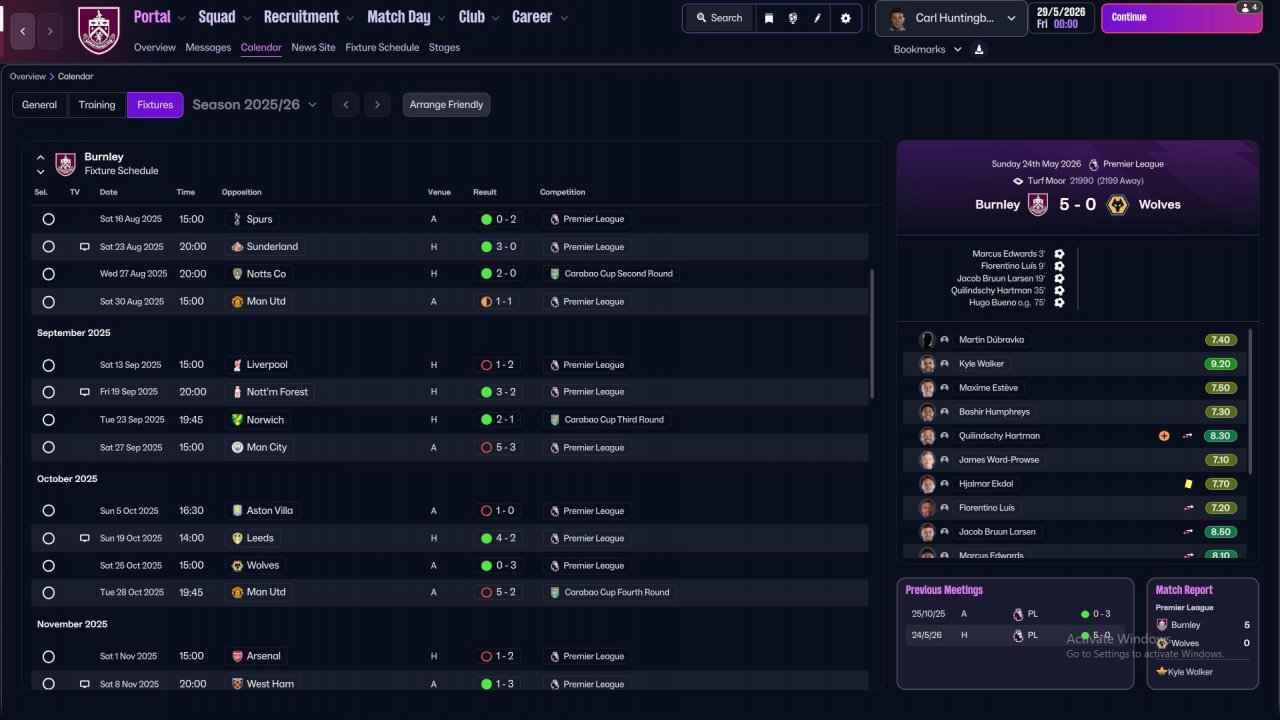Open the Fixture Schedule sub-menu item
Screen dimensions: 1280x720
382,47
